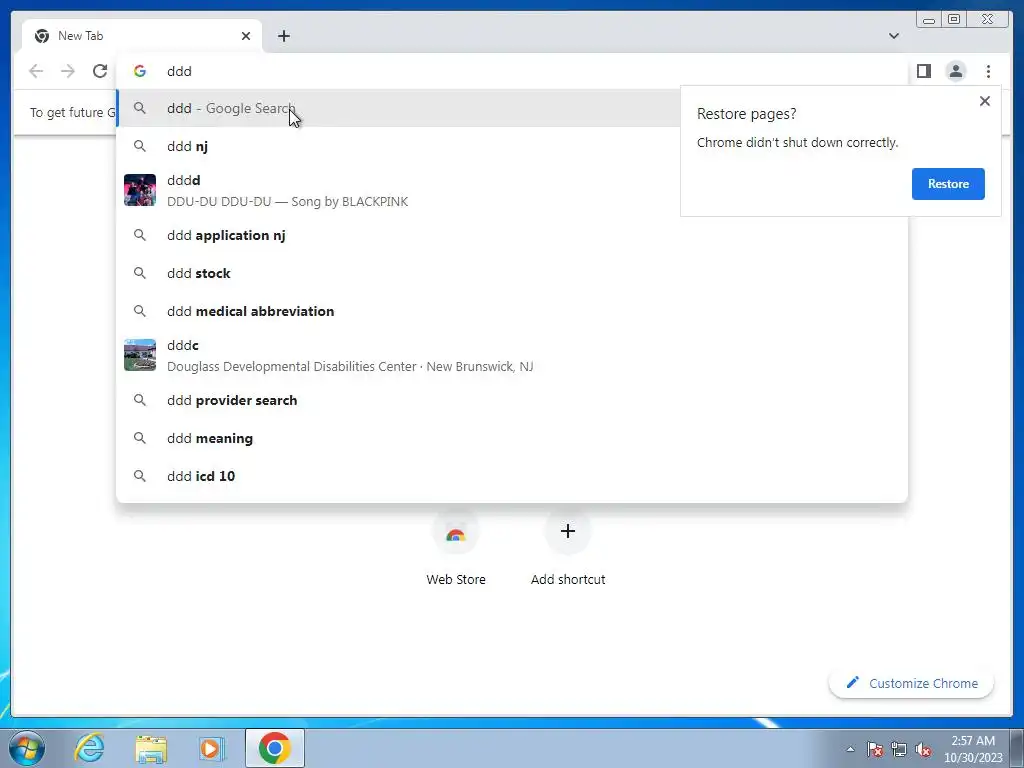Show hidden system tray icons
Viewport: 1024px width, 768px height.
tap(850, 749)
